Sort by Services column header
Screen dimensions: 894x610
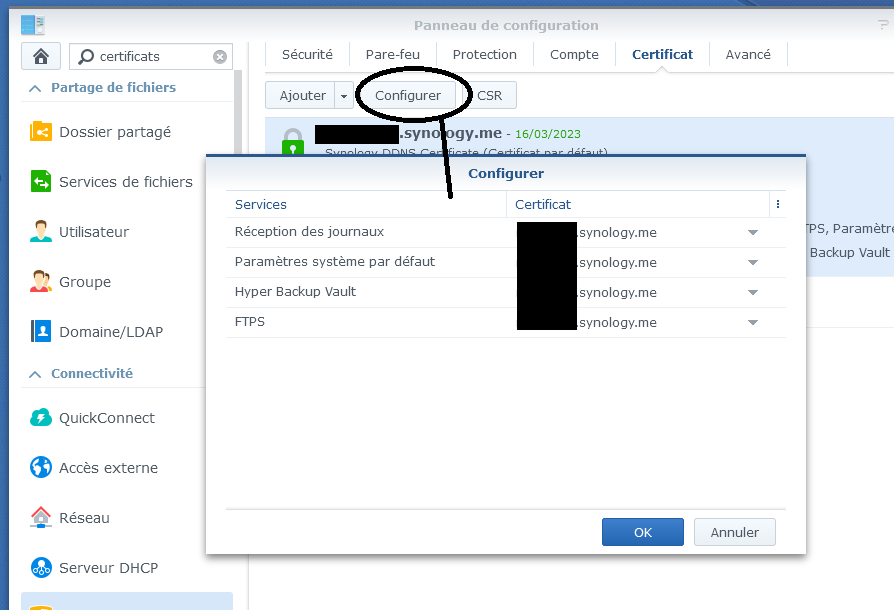(x=366, y=204)
